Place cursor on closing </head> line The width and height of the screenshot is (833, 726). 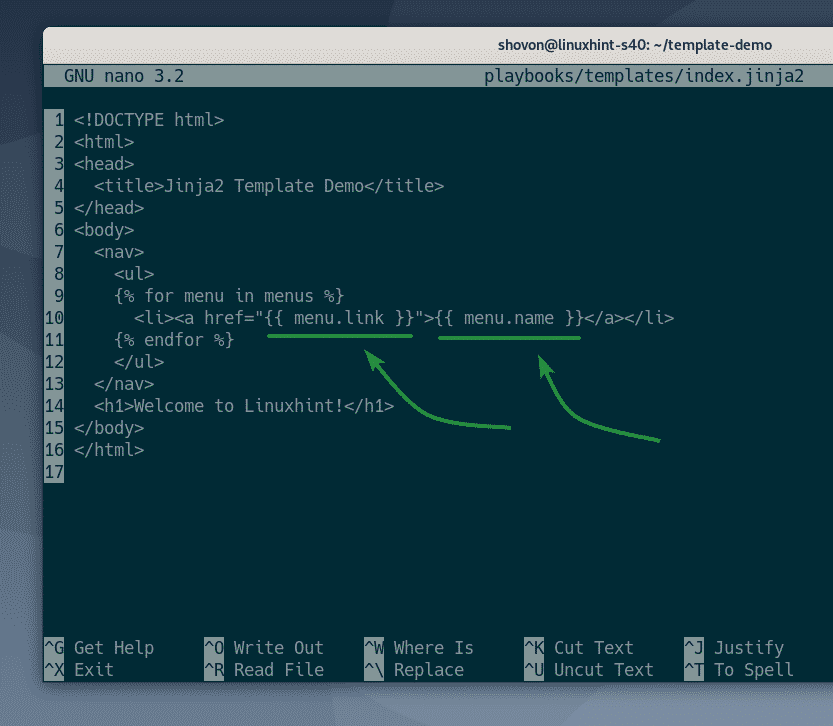pos(109,208)
